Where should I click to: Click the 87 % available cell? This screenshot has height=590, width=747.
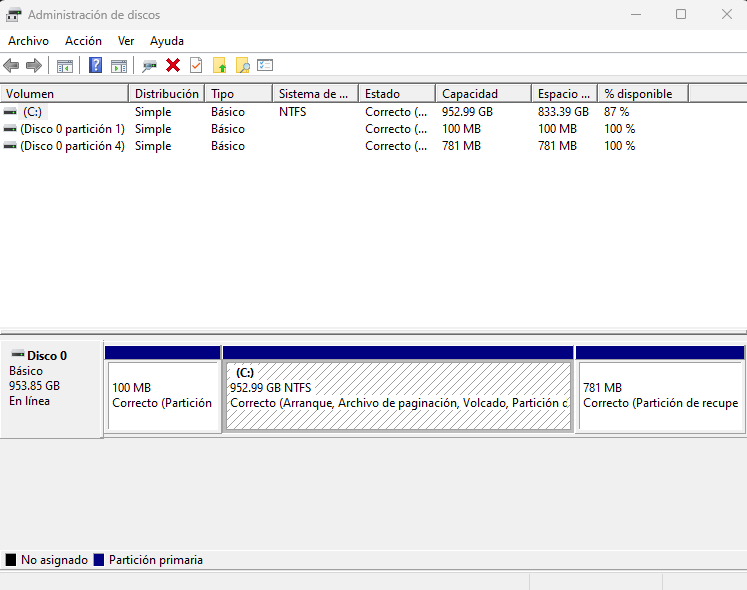click(616, 112)
